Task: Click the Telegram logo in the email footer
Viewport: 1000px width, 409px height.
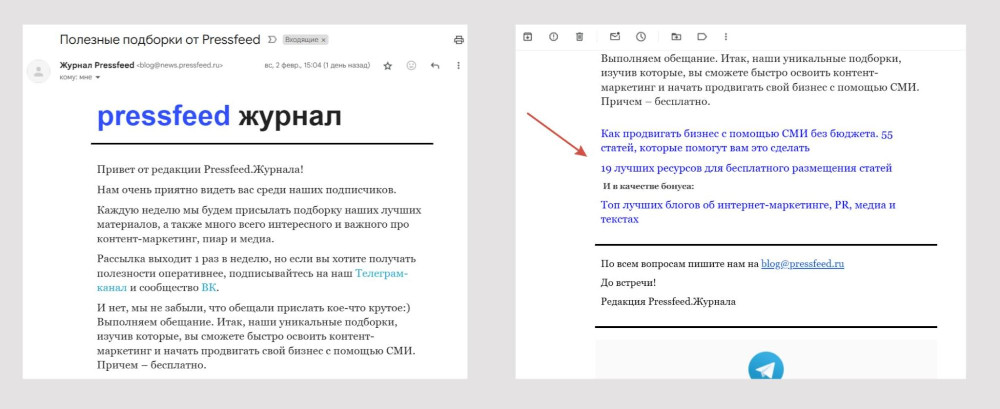Action: click(765, 366)
